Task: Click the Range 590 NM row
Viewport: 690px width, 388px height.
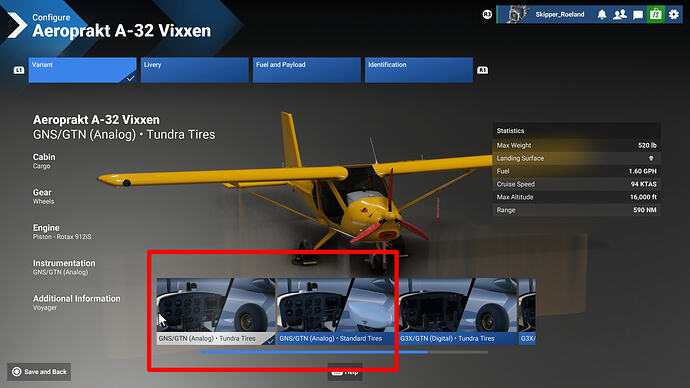Action: click(576, 210)
